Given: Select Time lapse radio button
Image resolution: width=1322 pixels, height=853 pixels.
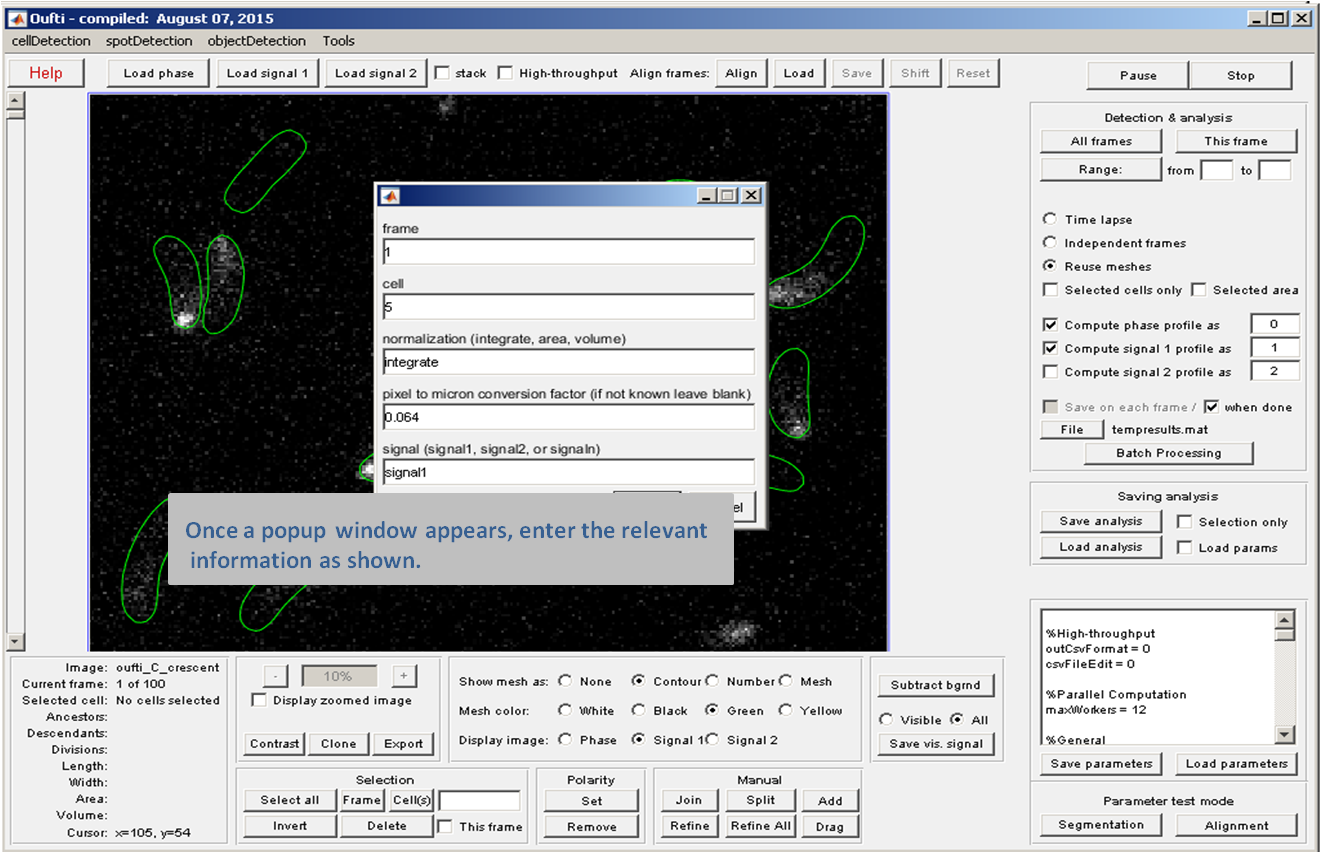Looking at the screenshot, I should [1049, 219].
